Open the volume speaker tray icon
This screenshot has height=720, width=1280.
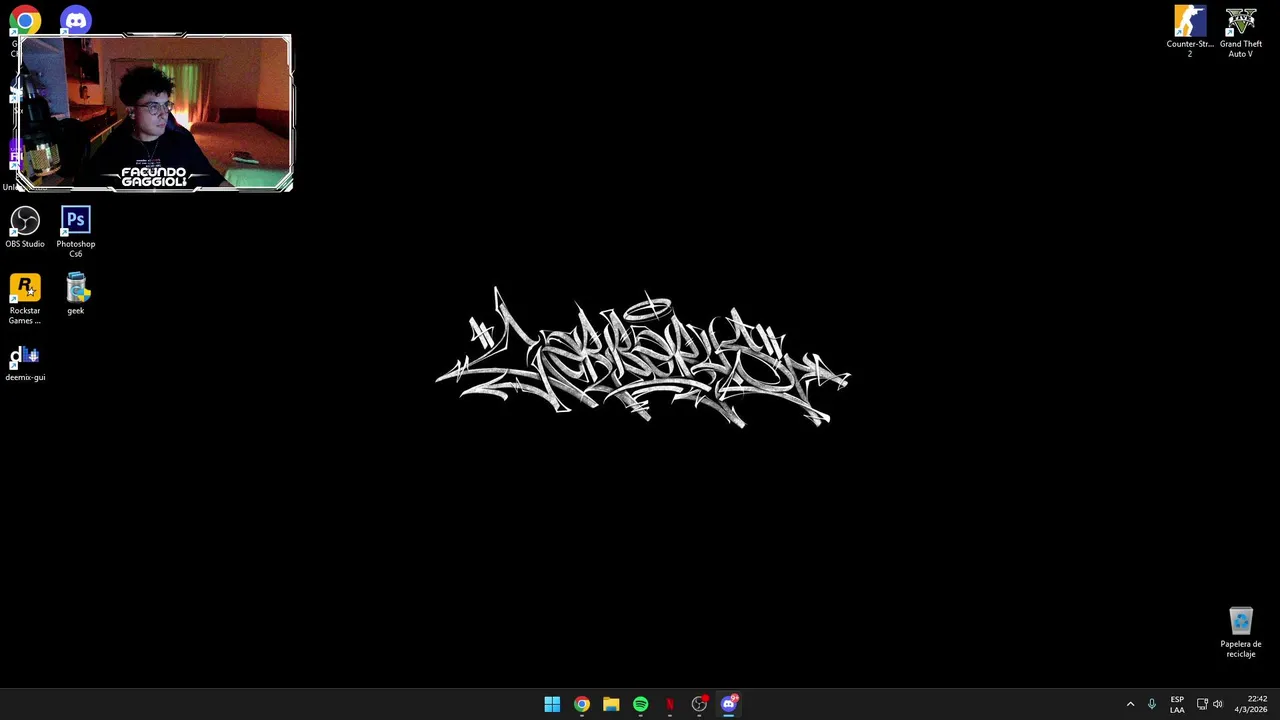tap(1218, 704)
